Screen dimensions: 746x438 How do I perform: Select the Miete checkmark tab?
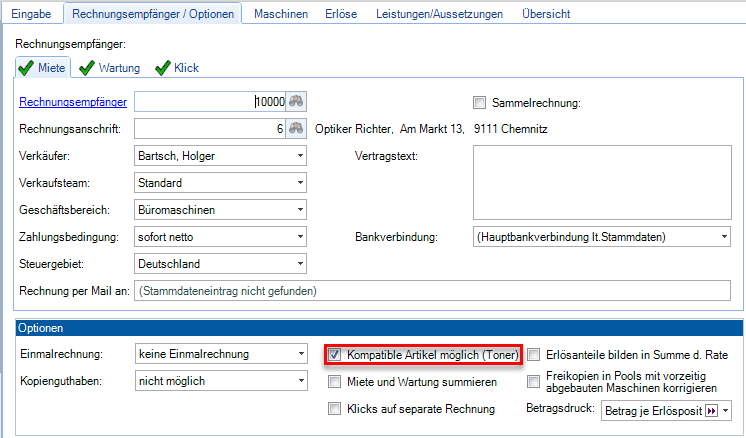42,68
